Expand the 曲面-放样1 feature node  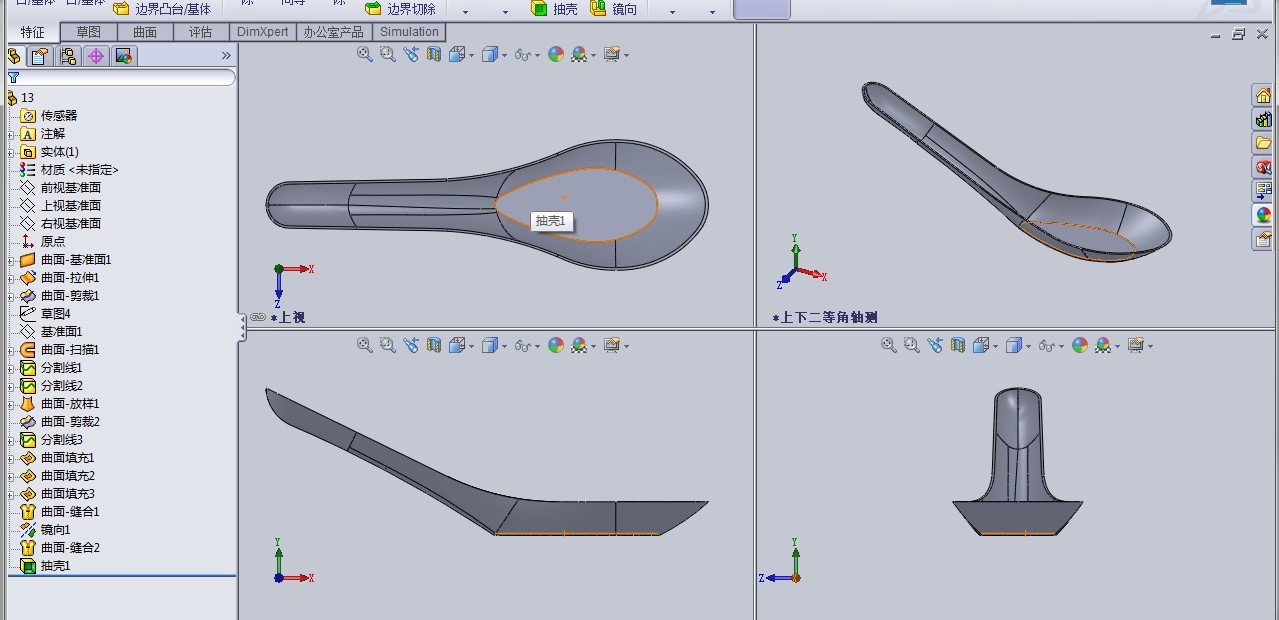click(12, 404)
